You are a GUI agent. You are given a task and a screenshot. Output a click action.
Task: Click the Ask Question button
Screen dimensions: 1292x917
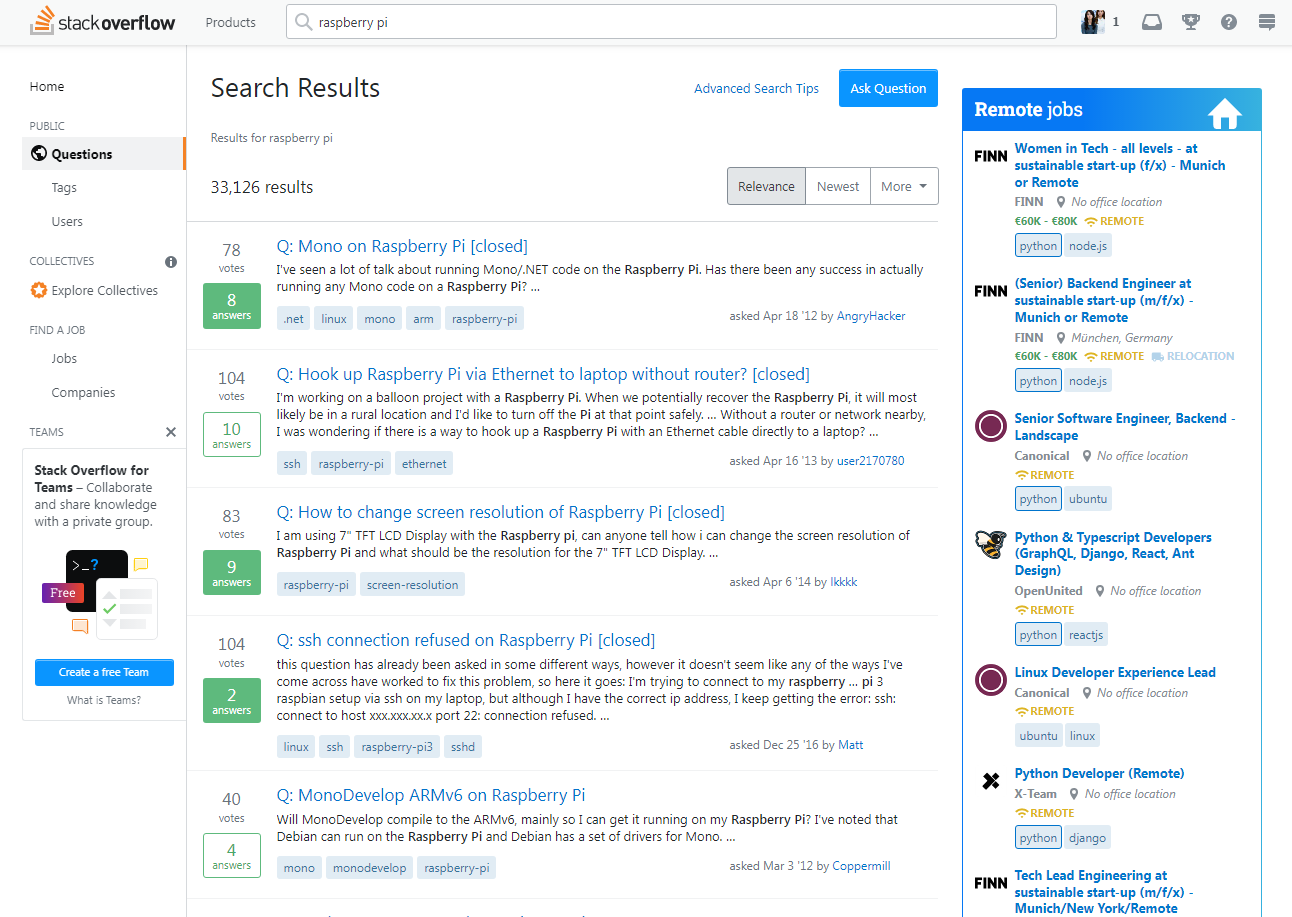(x=888, y=88)
